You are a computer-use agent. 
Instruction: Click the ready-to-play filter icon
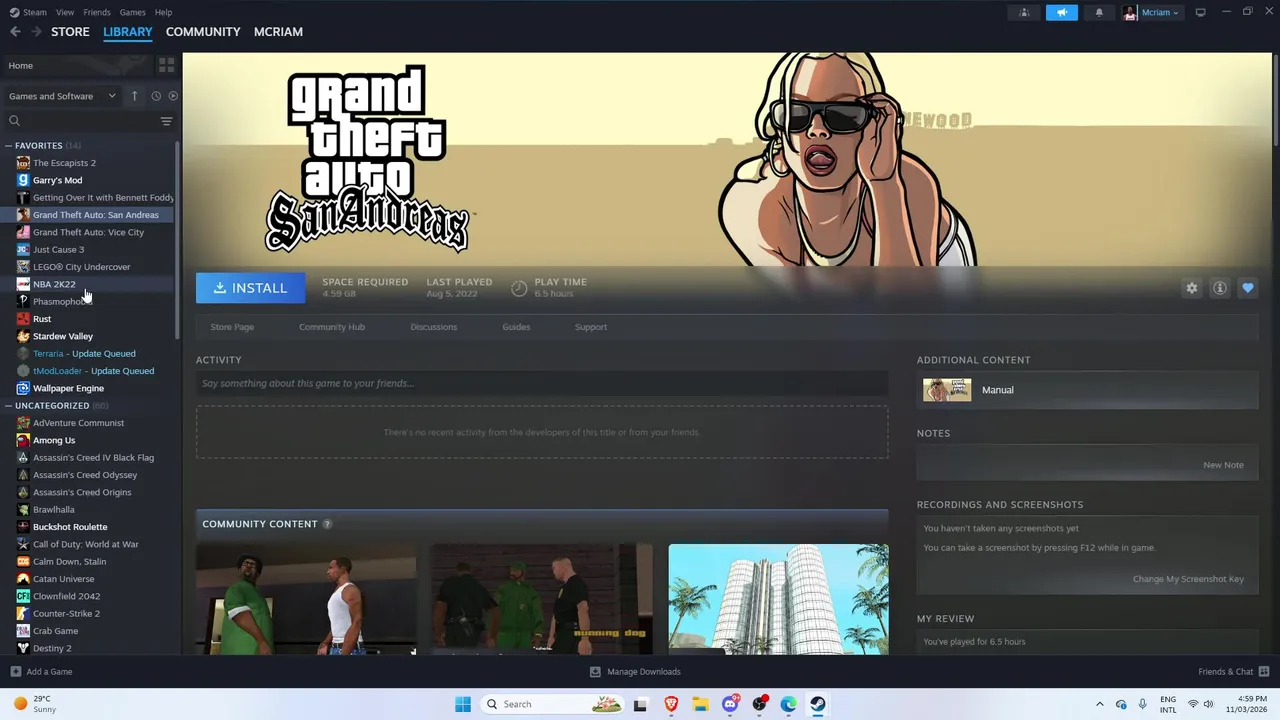point(173,96)
